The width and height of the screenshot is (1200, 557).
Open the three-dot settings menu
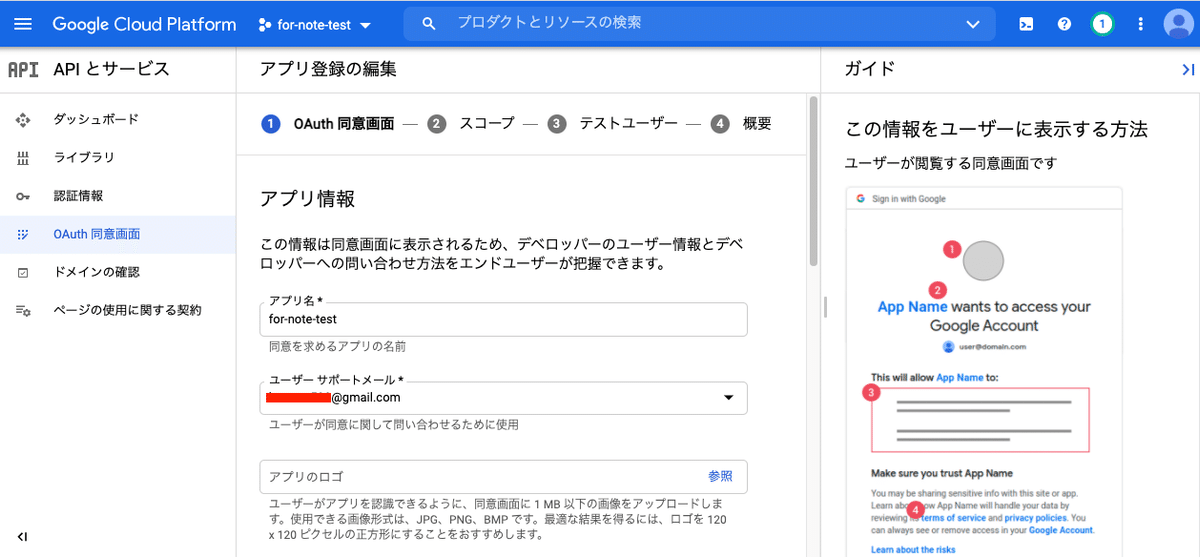coord(1141,24)
